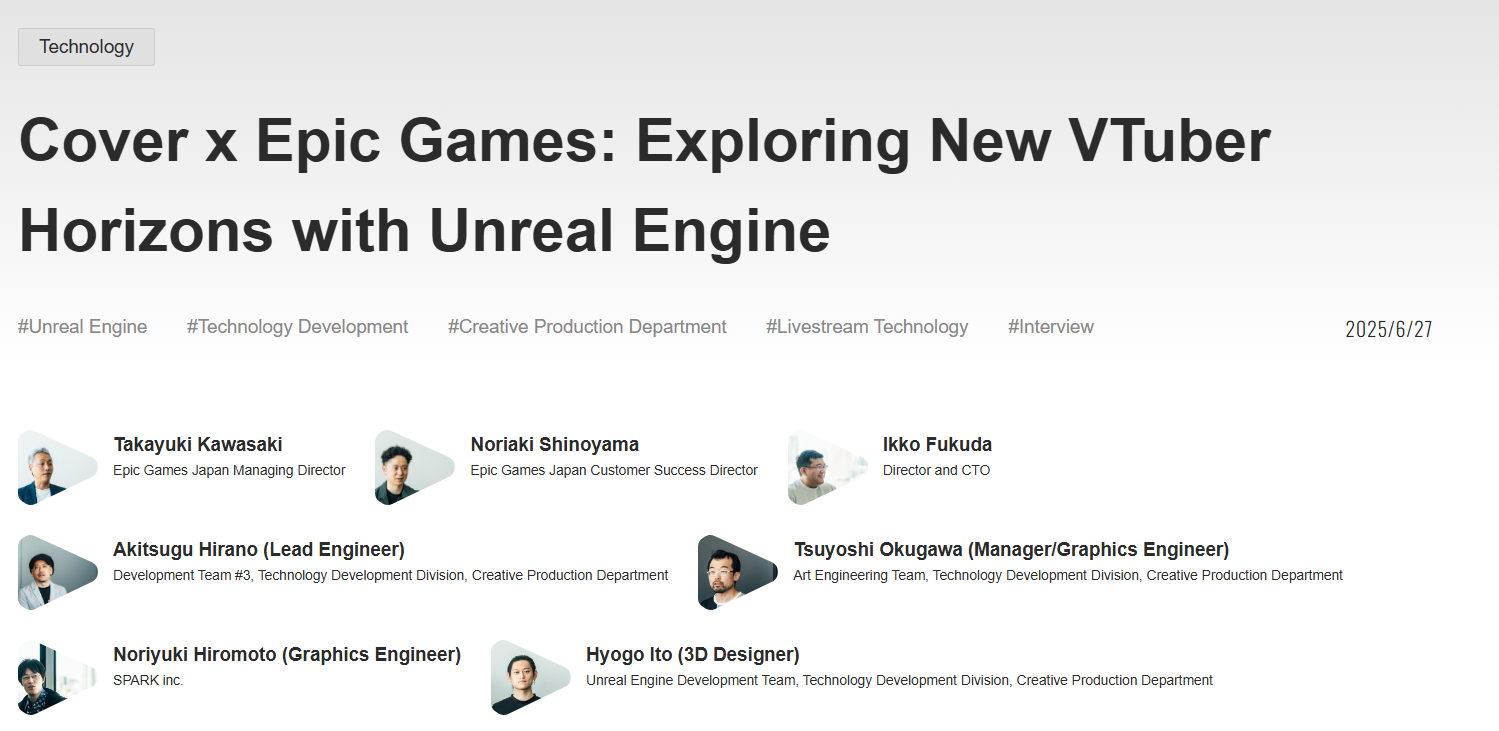This screenshot has width=1499, height=731.
Task: Click the #Interview tag
Action: coord(1050,327)
